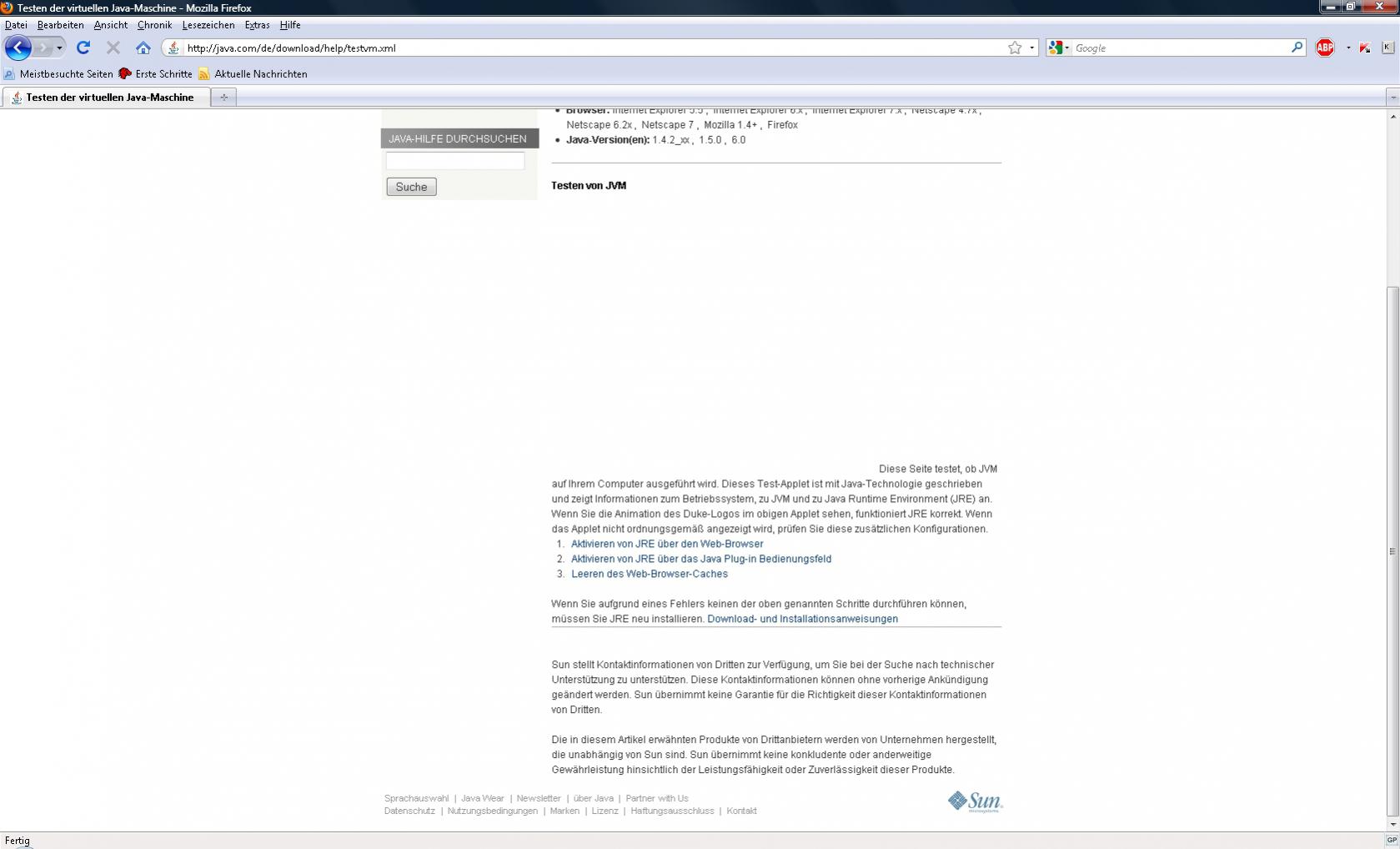The height and width of the screenshot is (849, 1400).
Task: Click the Sun Microsystems logo
Action: point(976,801)
